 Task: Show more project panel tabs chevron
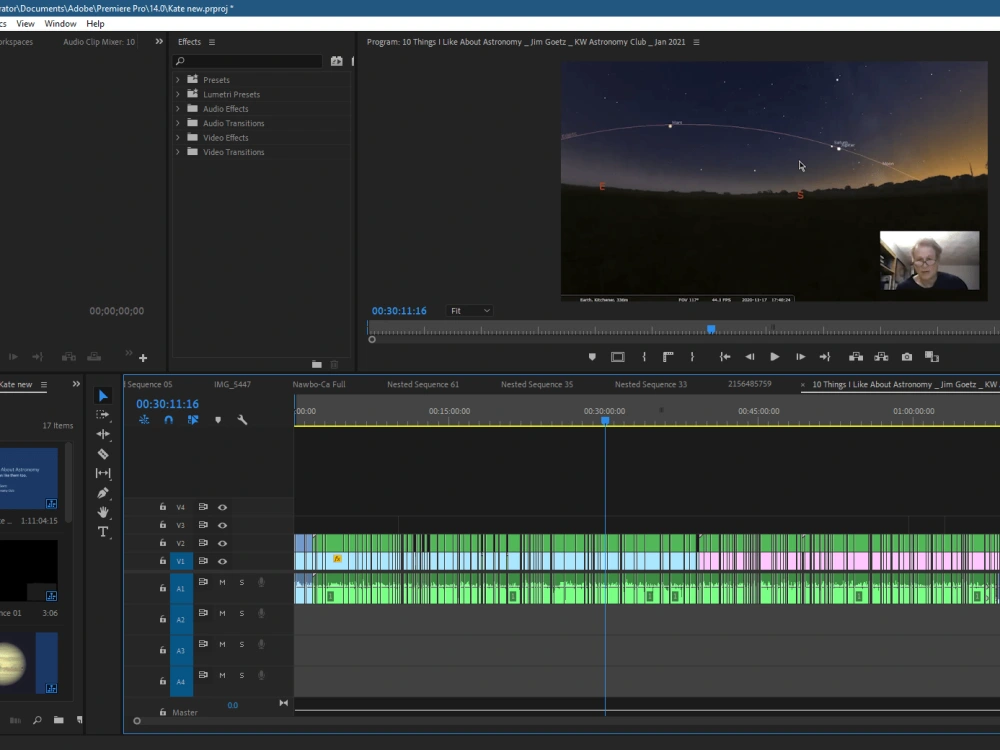[x=77, y=384]
